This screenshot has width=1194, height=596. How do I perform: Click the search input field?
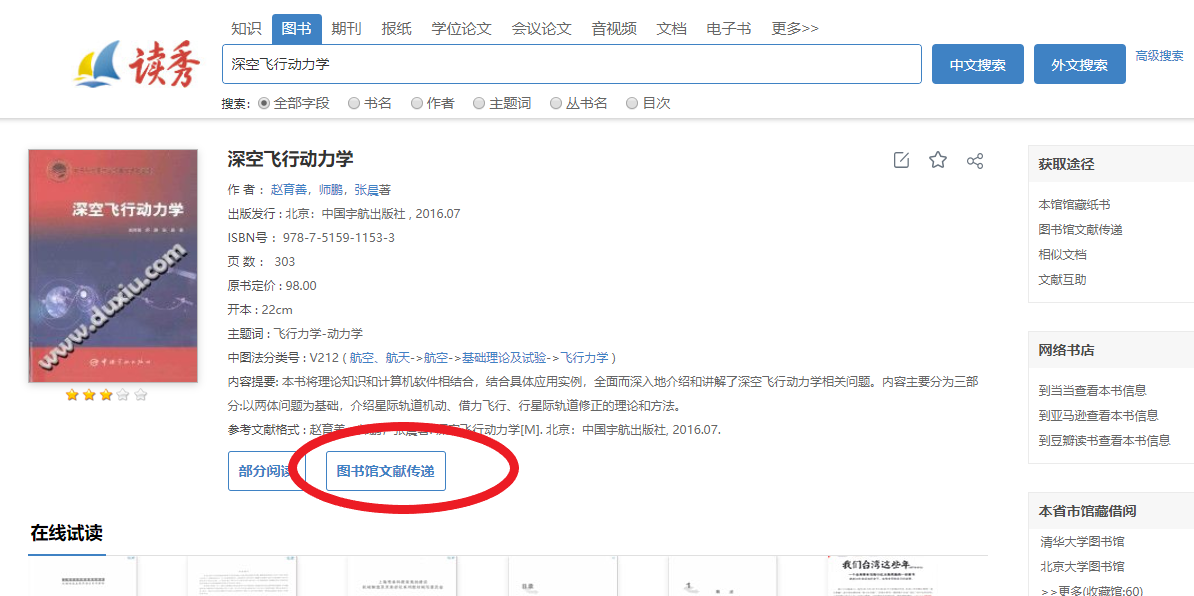click(570, 64)
